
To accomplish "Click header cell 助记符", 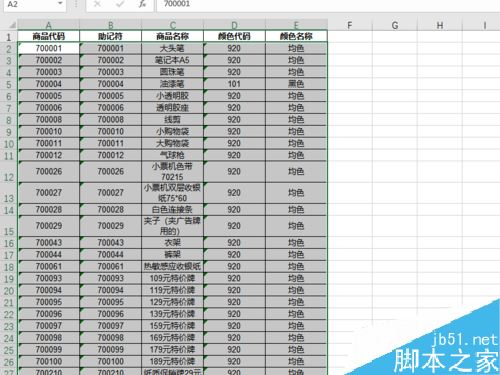I will pyautogui.click(x=111, y=36).
